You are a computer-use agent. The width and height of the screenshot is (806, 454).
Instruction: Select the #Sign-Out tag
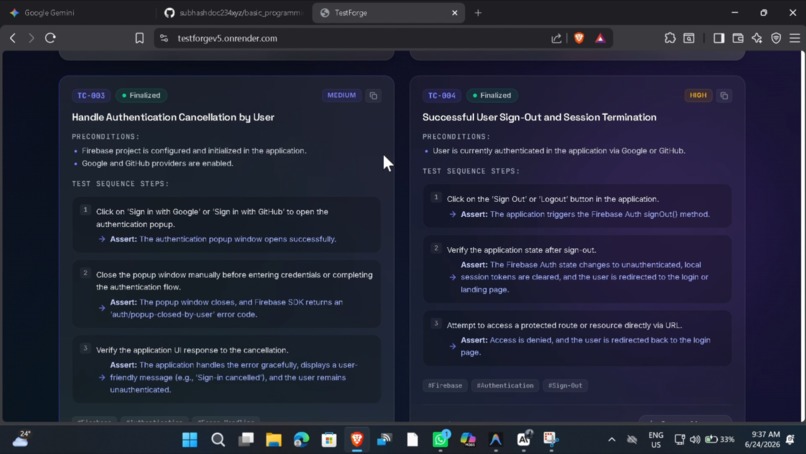point(565,386)
